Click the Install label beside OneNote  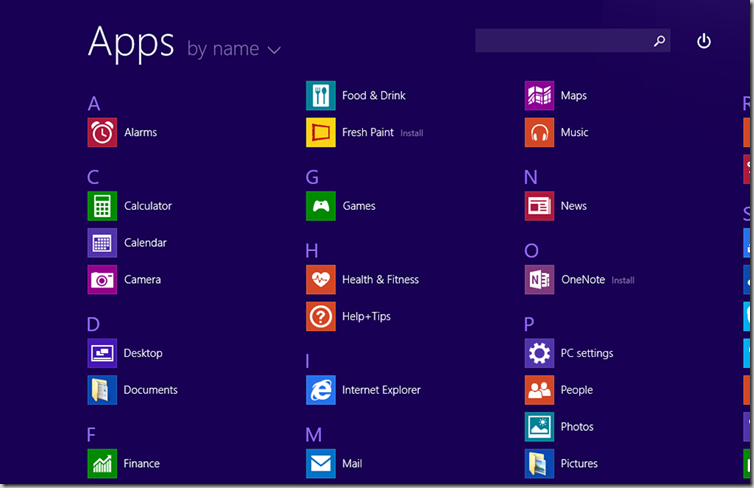[x=623, y=280]
